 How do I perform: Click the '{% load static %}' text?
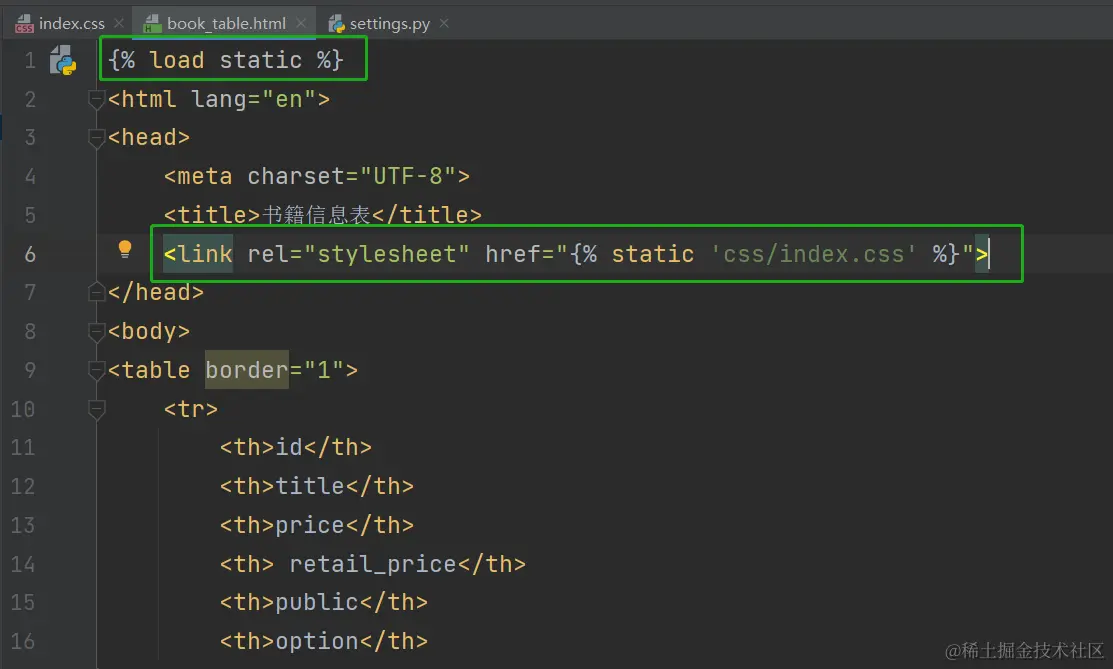(x=226, y=60)
